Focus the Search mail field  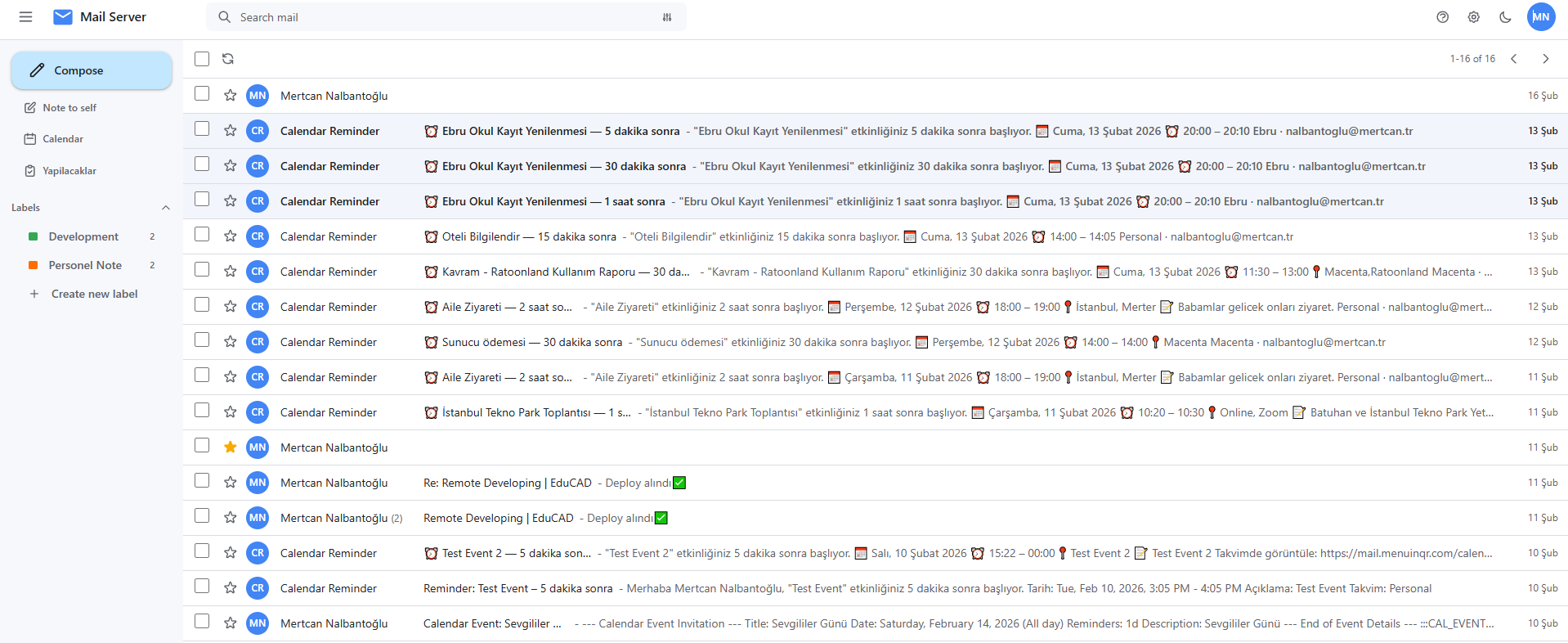446,17
